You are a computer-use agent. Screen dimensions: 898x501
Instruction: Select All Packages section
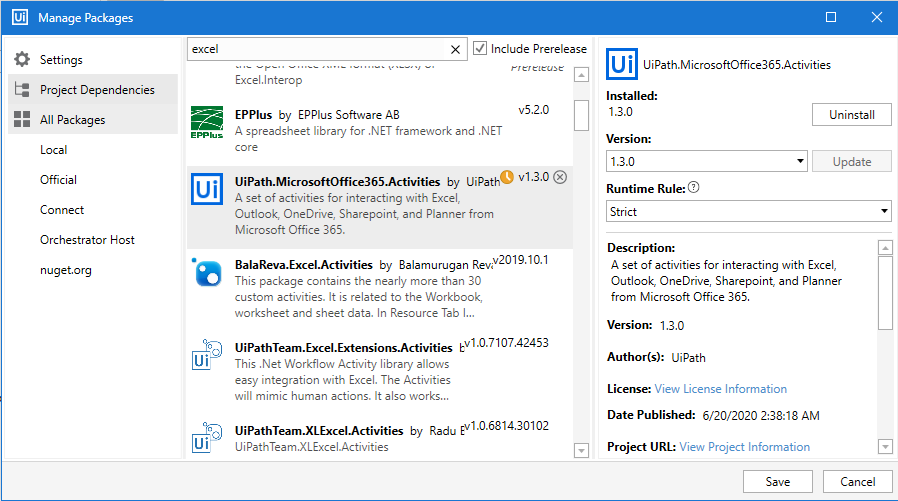click(x=93, y=119)
